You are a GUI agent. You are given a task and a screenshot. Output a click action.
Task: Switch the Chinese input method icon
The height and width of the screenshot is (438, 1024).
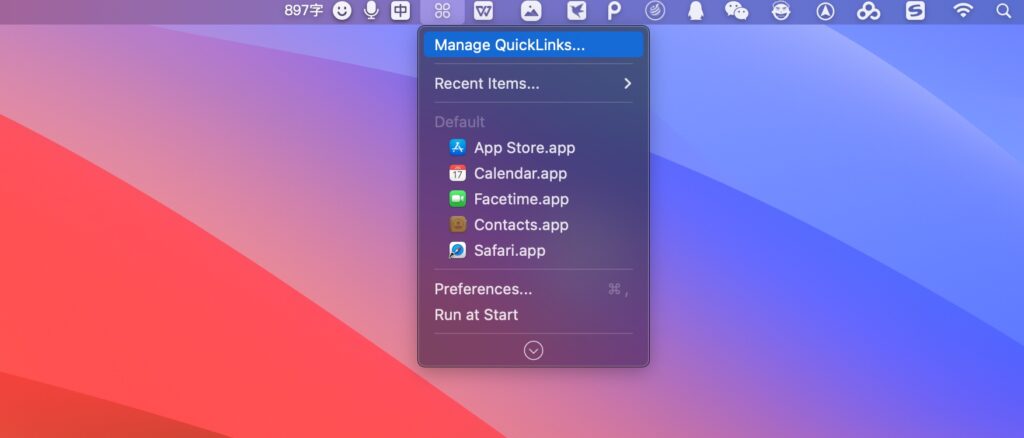tap(400, 10)
